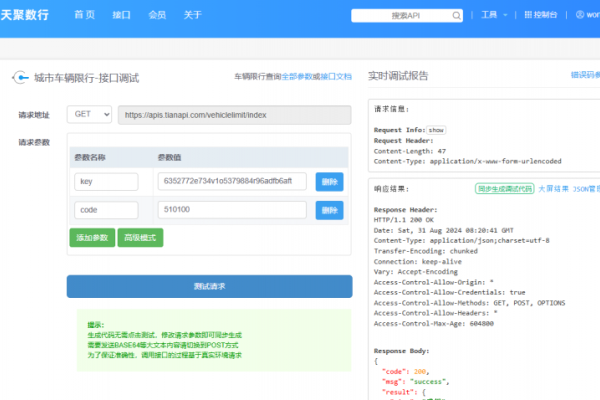Click the 510100 value field
This screenshot has width=600, height=400.
(232, 209)
